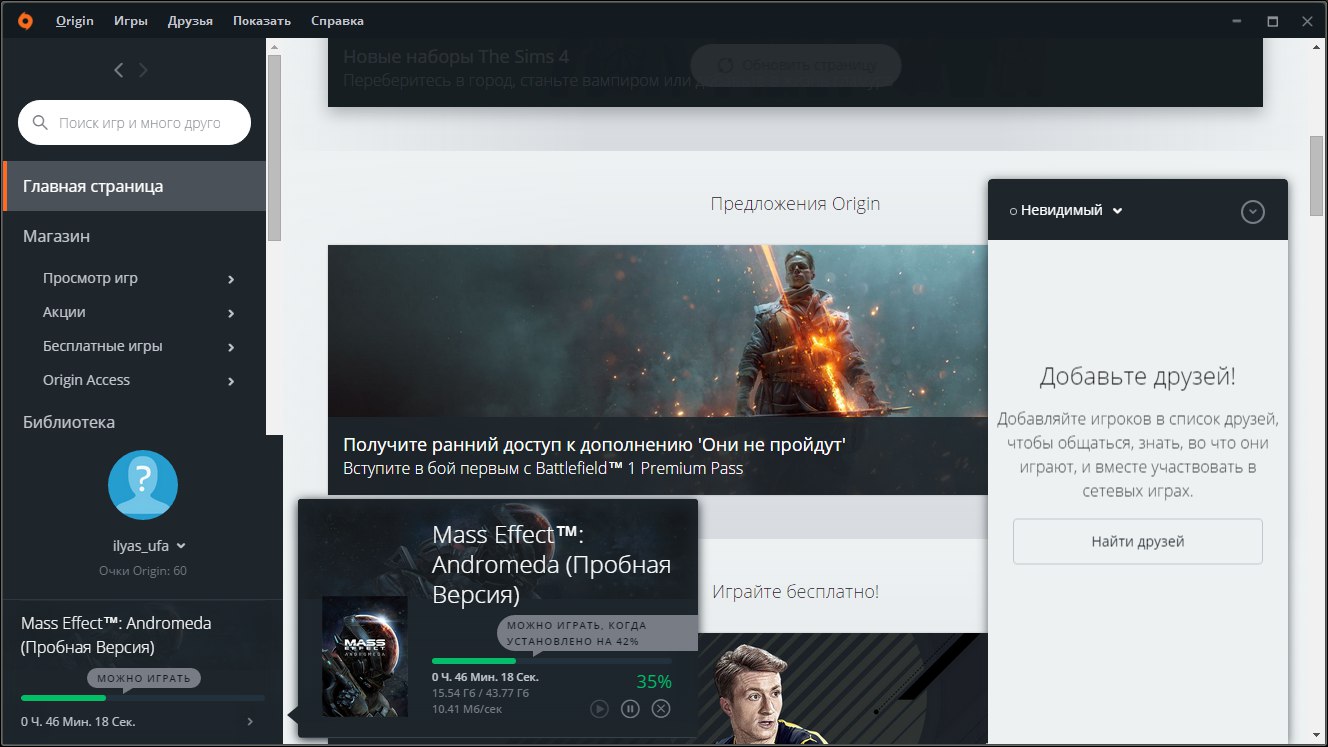Screen dimensions: 1328x747
Task: Open the Магазин section
Action: tap(57, 237)
